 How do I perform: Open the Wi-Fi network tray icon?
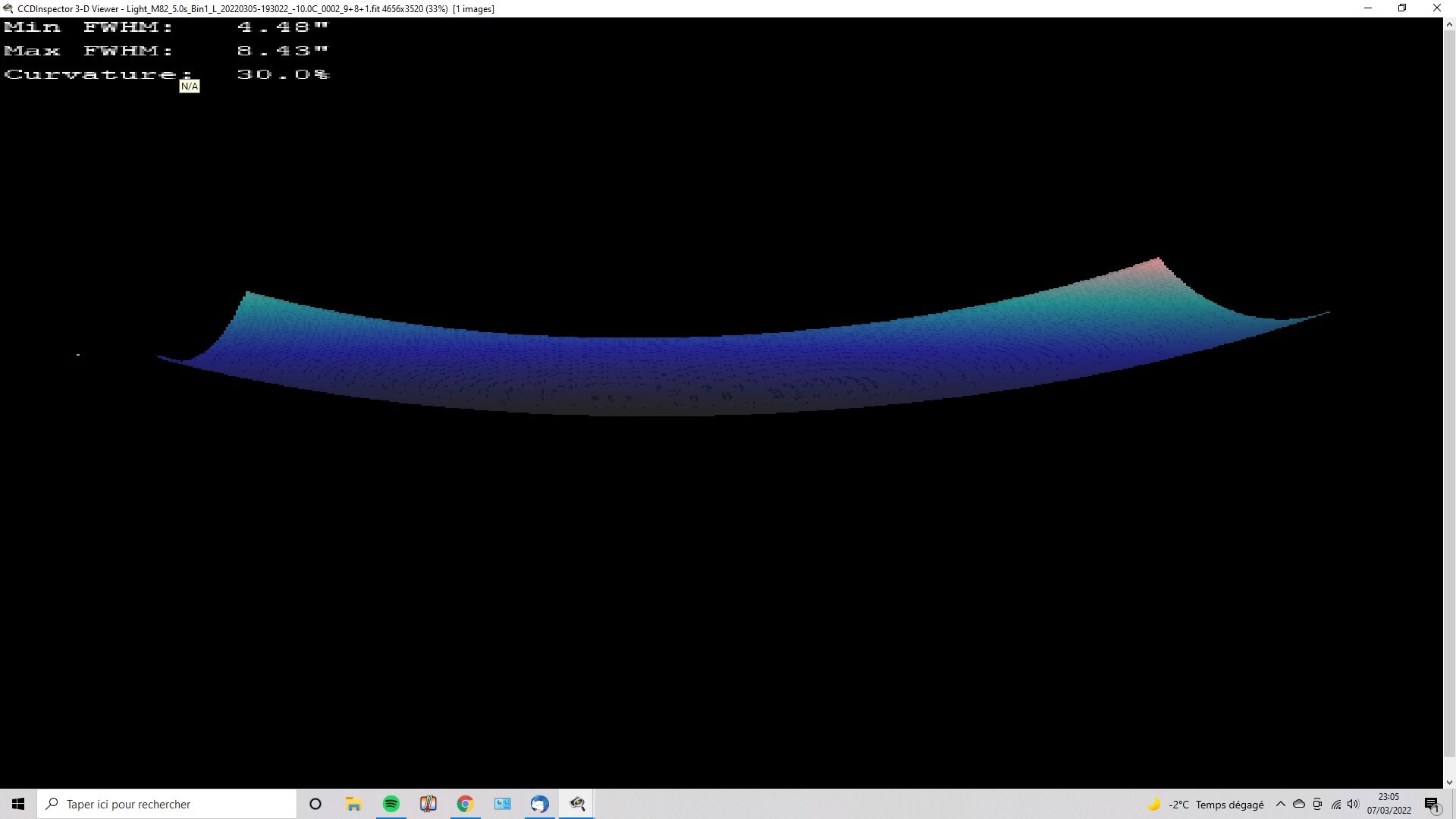tap(1335, 804)
